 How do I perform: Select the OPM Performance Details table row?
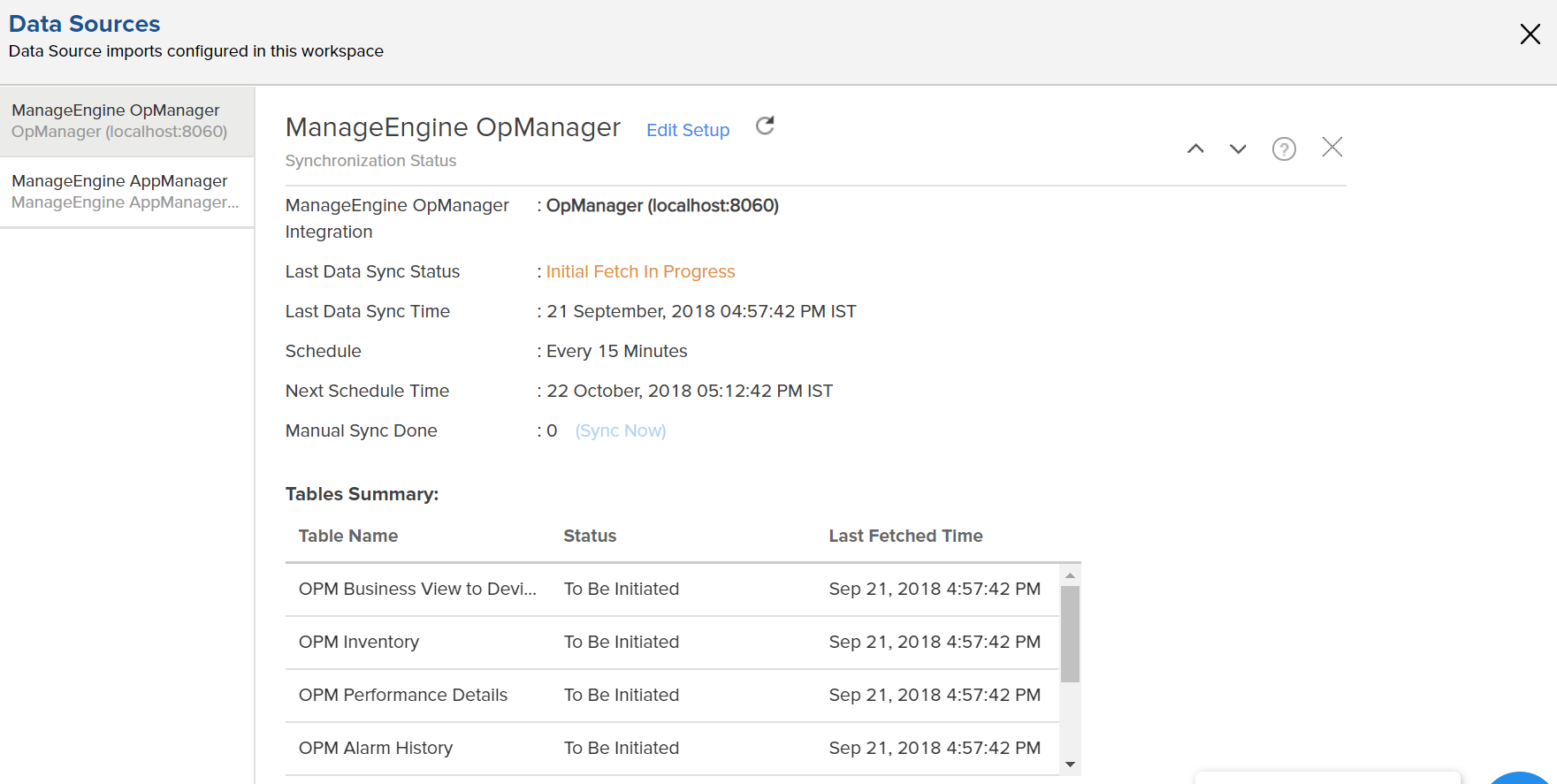(x=672, y=696)
